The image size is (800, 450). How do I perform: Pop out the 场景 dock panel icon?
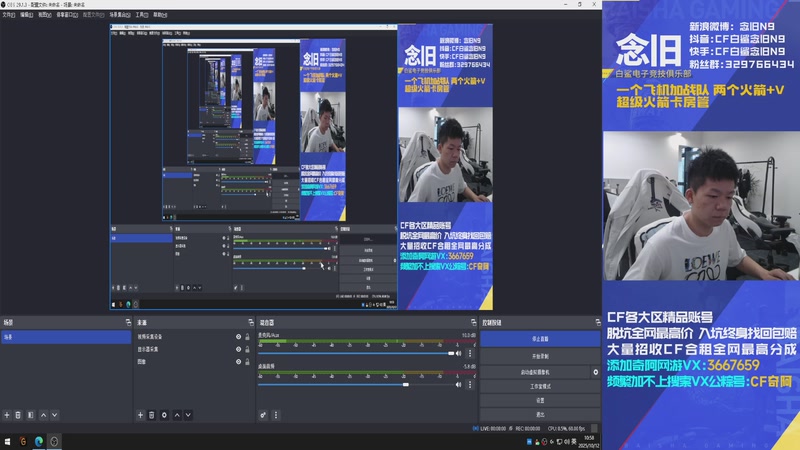click(x=128, y=322)
